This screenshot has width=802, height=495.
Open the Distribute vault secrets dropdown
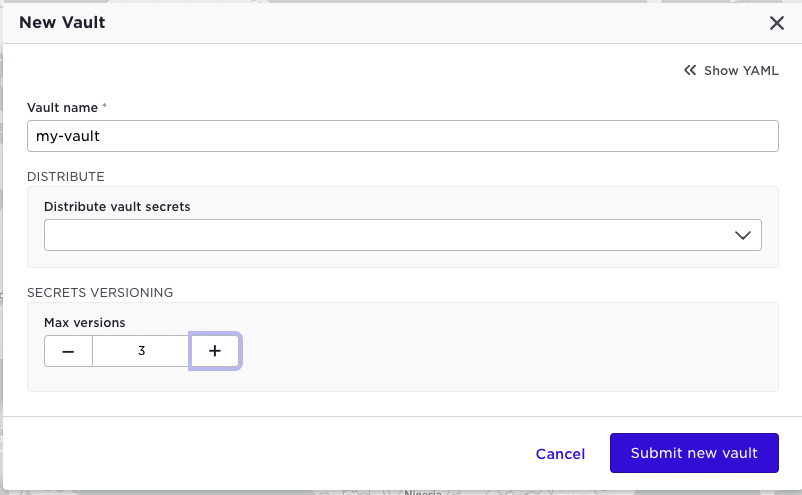tap(403, 235)
